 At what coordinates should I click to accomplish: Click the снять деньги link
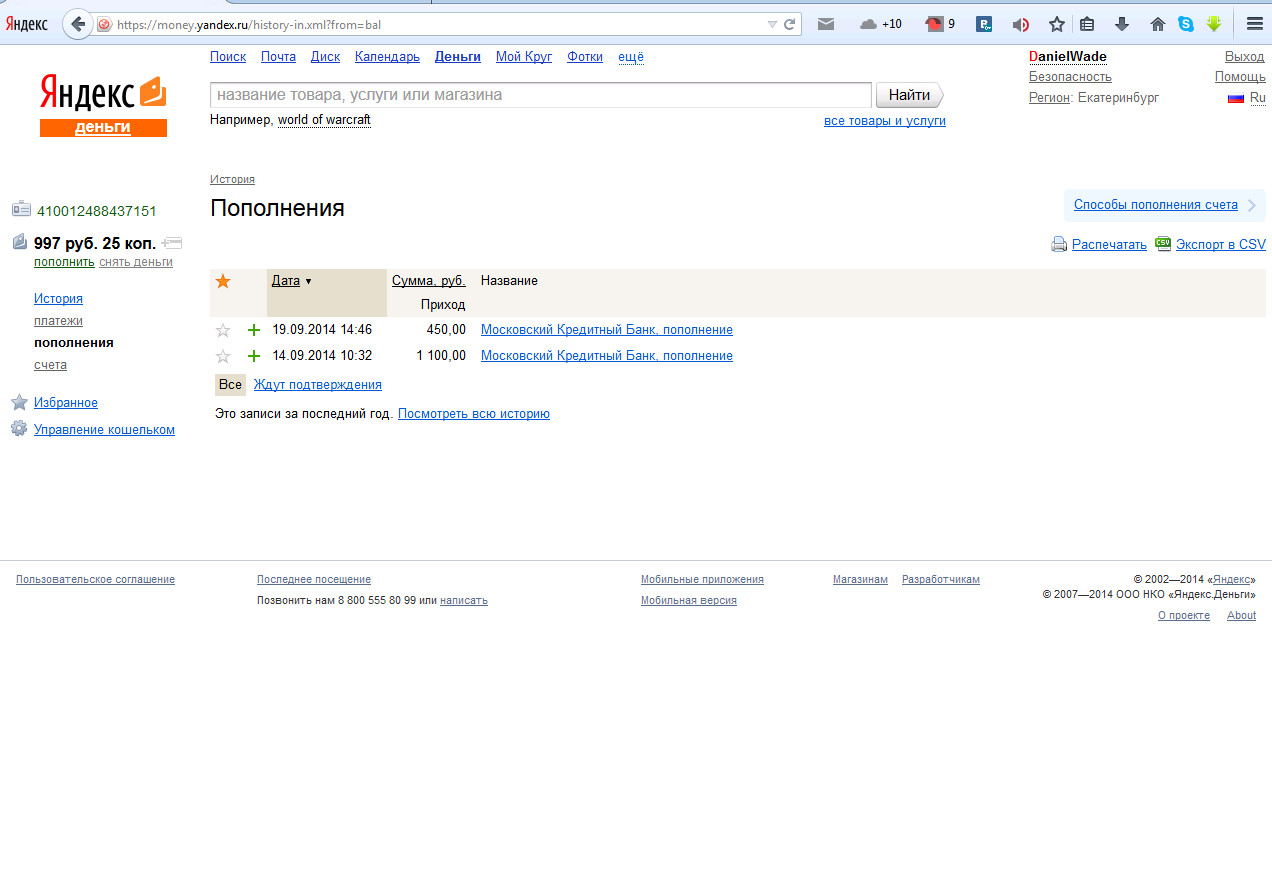[x=136, y=262]
